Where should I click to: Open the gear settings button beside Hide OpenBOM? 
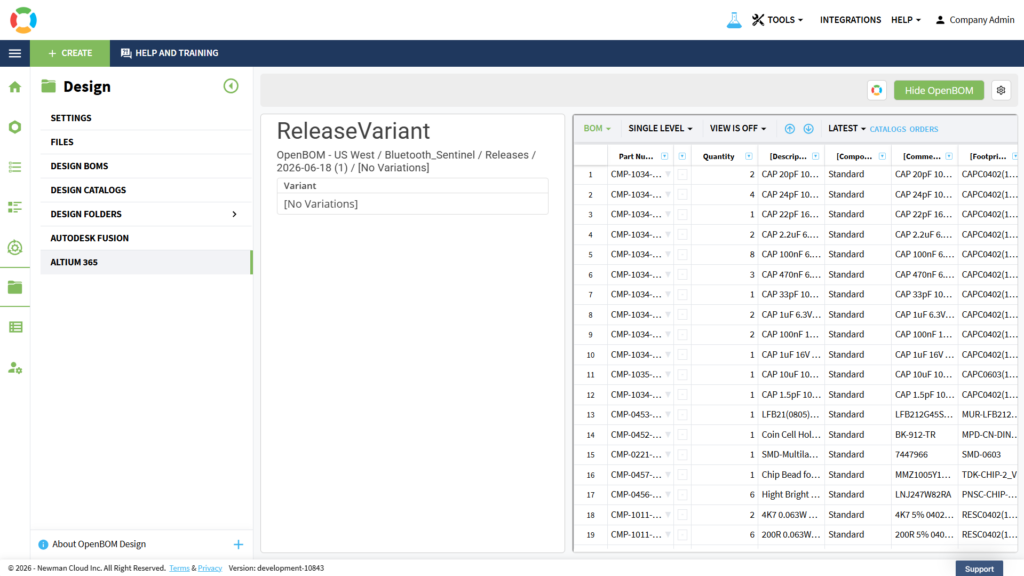[1000, 91]
